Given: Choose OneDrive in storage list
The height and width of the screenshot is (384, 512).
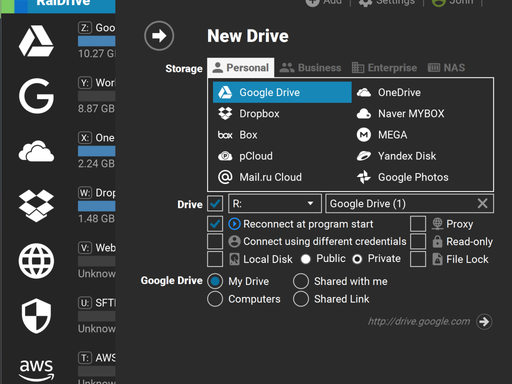Looking at the screenshot, I should point(422,92).
